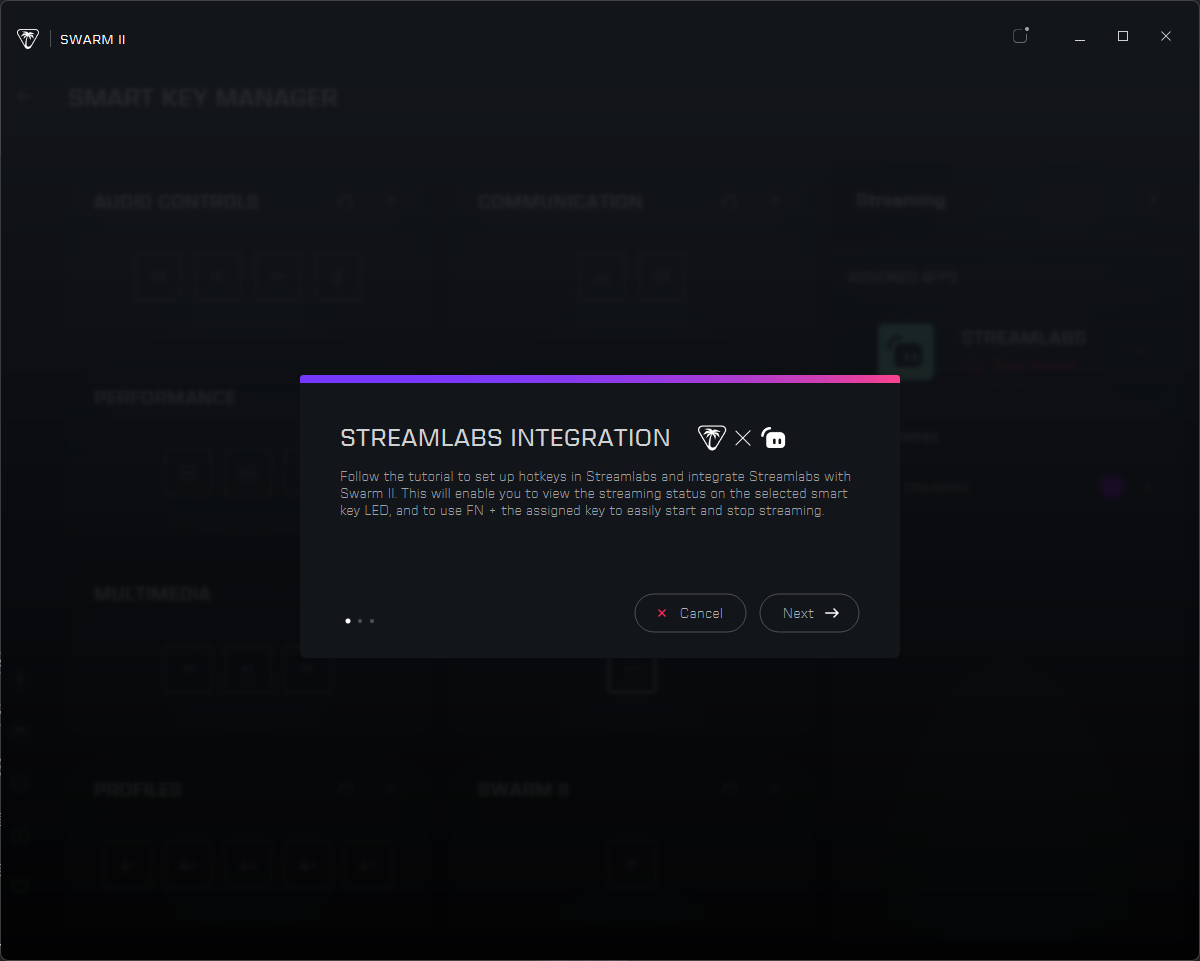Image resolution: width=1200 pixels, height=961 pixels.
Task: Jump to the second tutorial page dot
Action: click(x=360, y=621)
